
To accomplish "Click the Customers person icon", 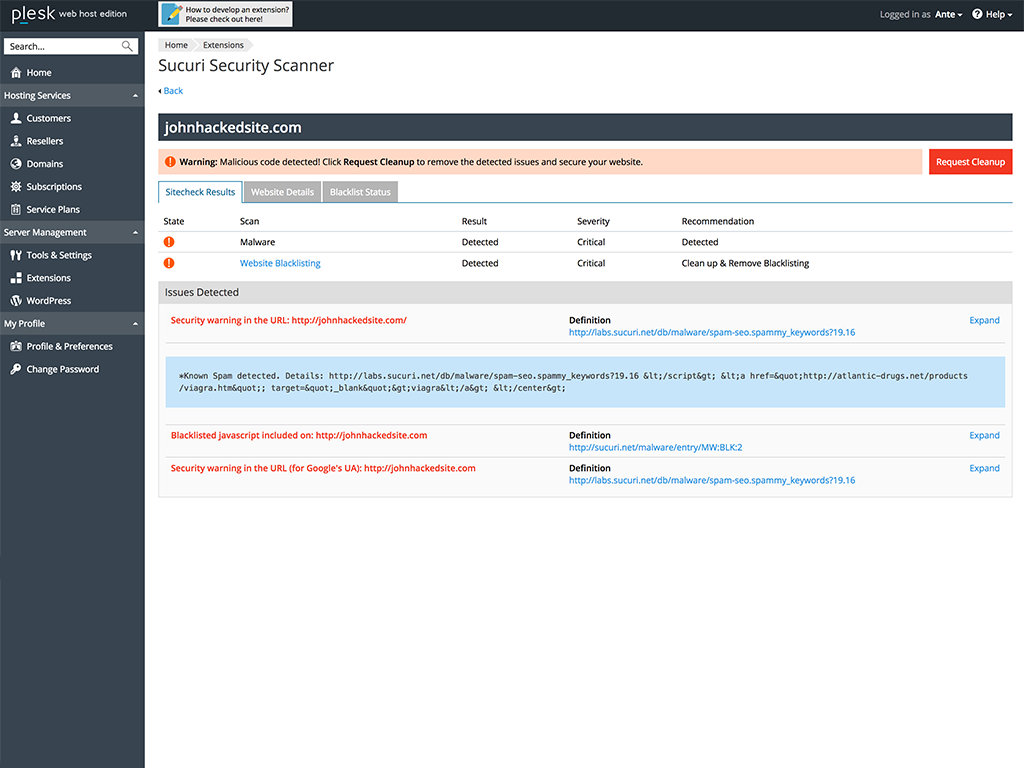I will 16,118.
